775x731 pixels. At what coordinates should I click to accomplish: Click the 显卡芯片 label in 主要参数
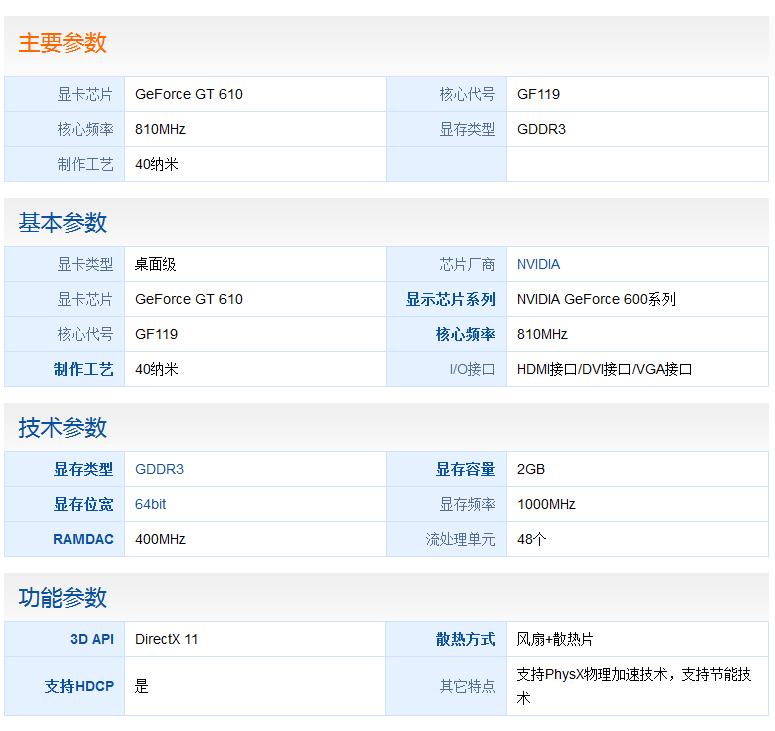[85, 94]
